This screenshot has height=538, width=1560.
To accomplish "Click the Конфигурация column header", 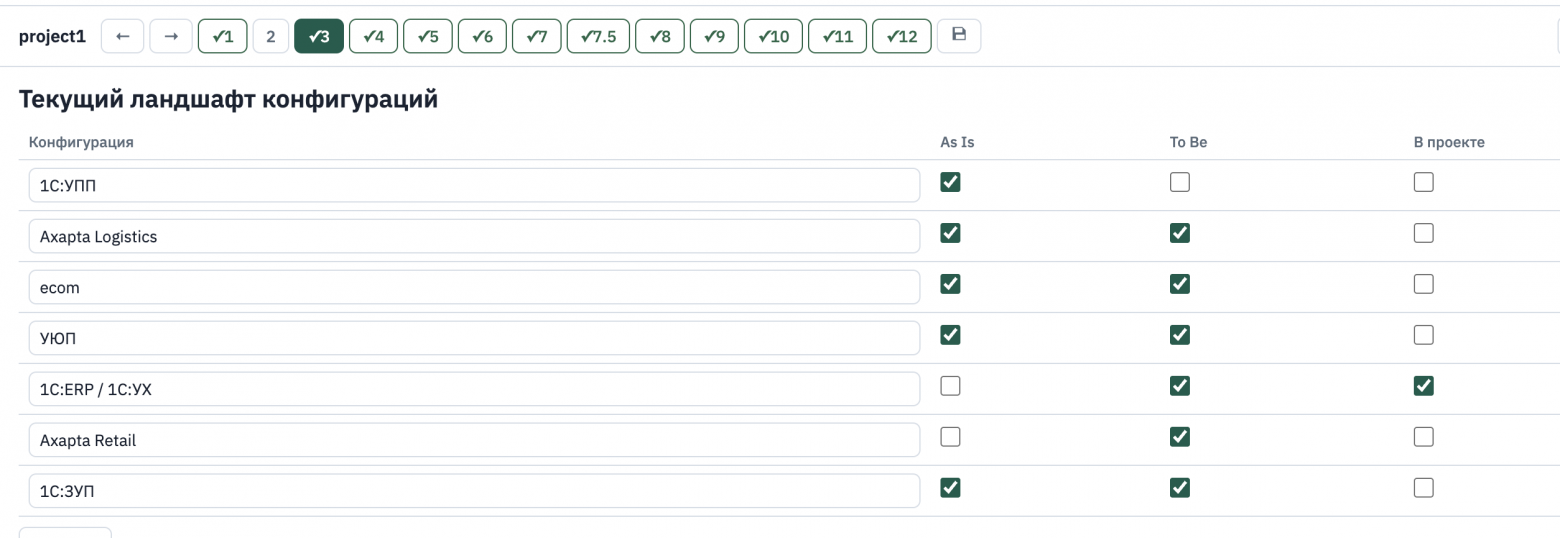I will (x=81, y=142).
